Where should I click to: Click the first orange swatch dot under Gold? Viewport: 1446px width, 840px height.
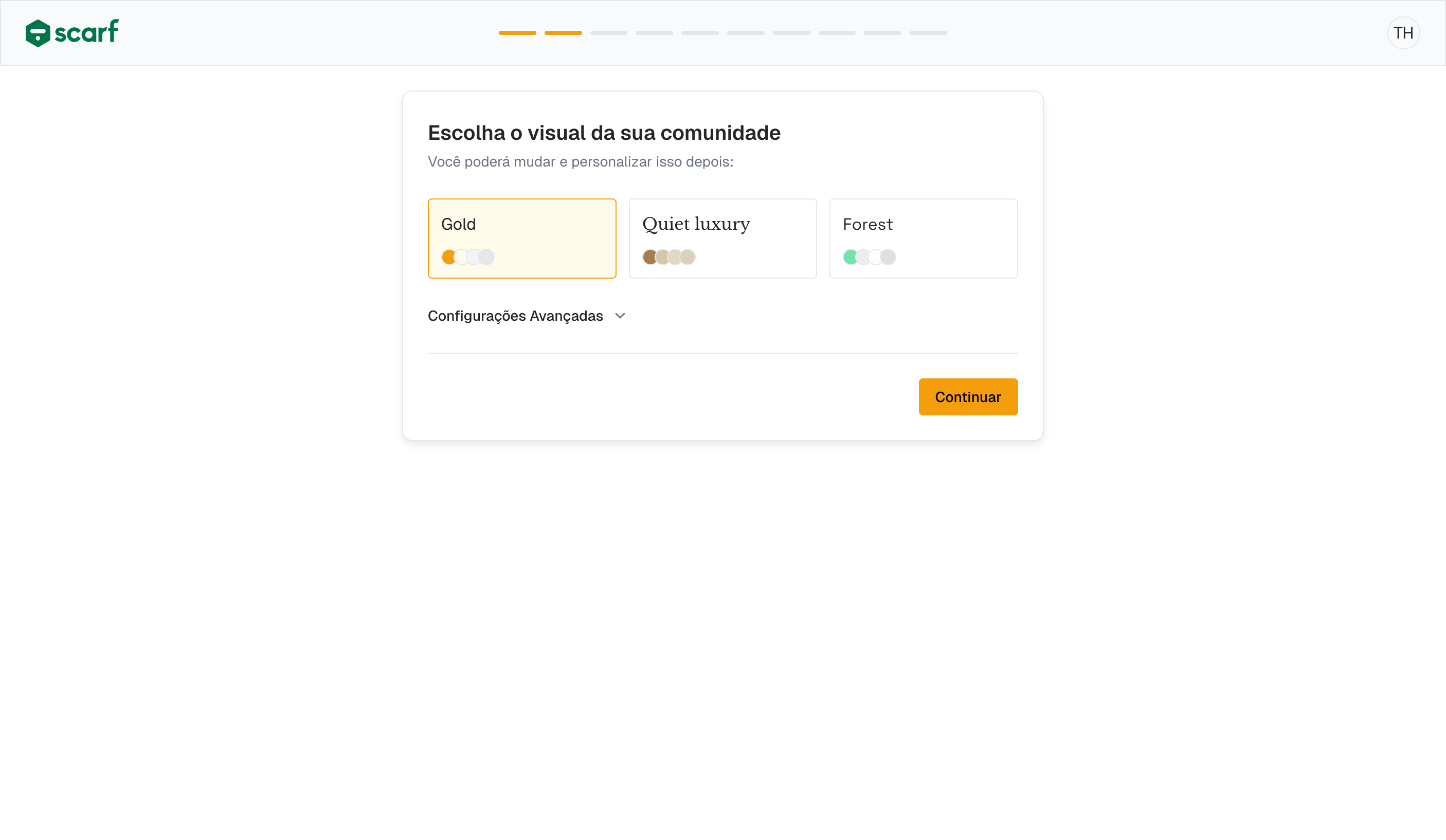point(449,257)
